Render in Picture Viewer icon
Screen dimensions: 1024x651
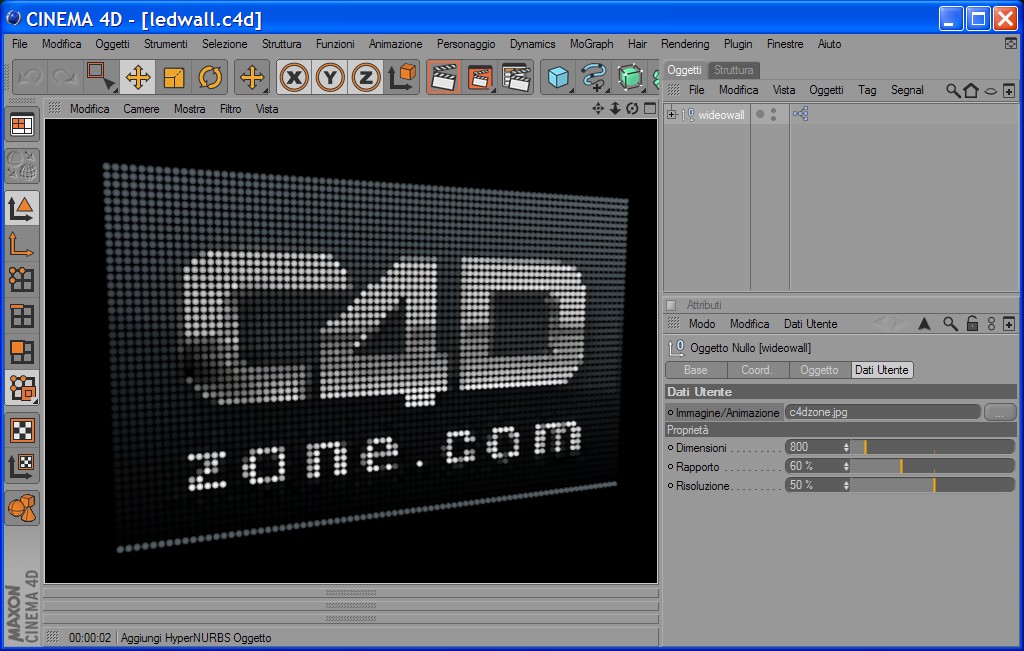480,78
